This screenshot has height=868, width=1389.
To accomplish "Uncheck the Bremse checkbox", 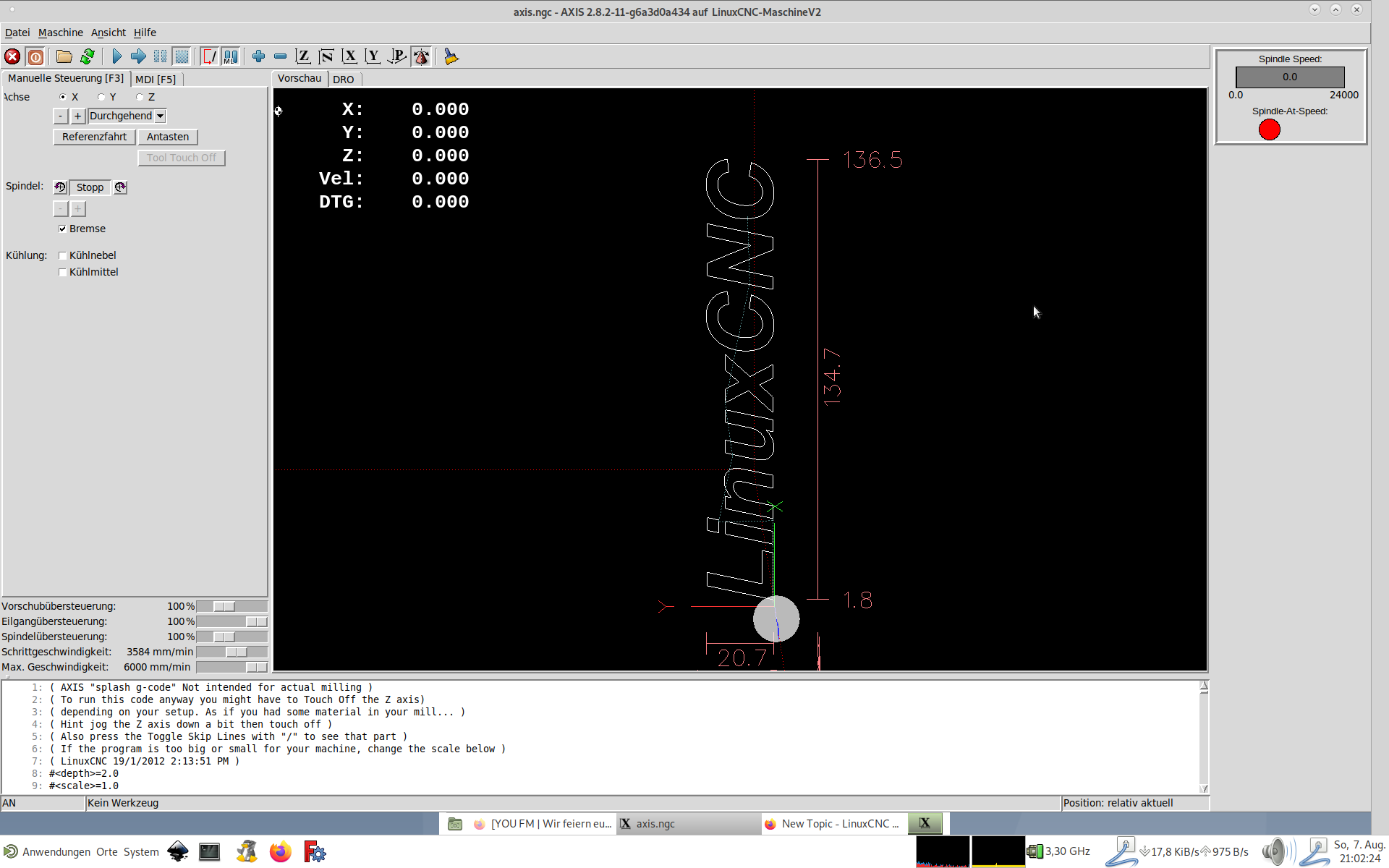I will point(63,229).
